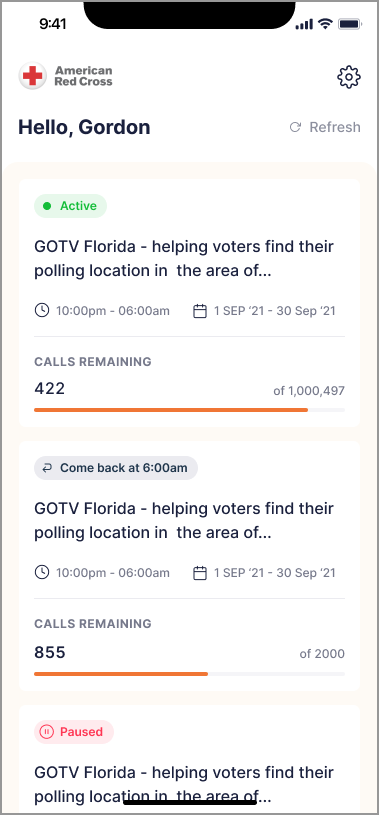Click the progress bar under 855 calls
Image resolution: width=379 pixels, height=815 pixels.
pos(190,674)
